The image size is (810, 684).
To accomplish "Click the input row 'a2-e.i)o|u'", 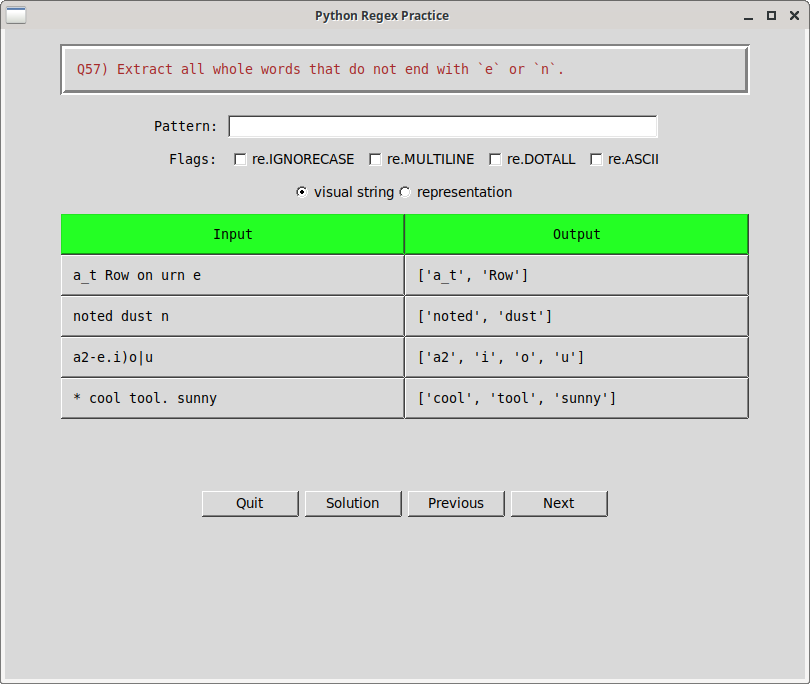I will coord(232,356).
